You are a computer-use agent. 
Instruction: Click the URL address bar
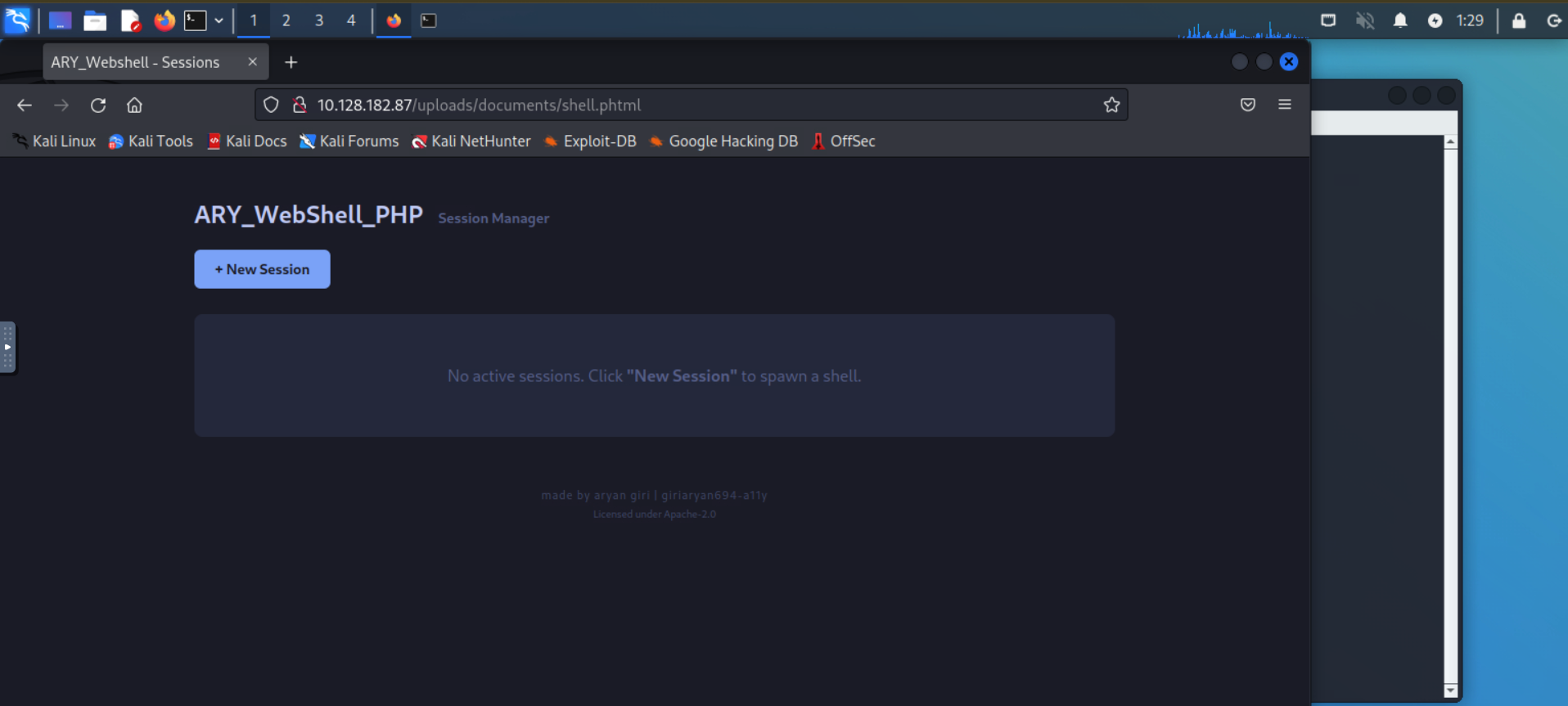point(692,105)
